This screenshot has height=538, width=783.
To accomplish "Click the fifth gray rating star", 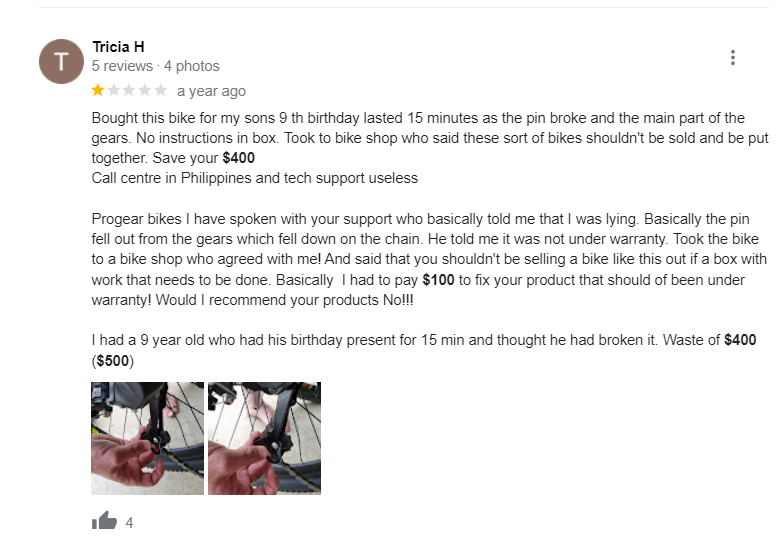I will (160, 90).
